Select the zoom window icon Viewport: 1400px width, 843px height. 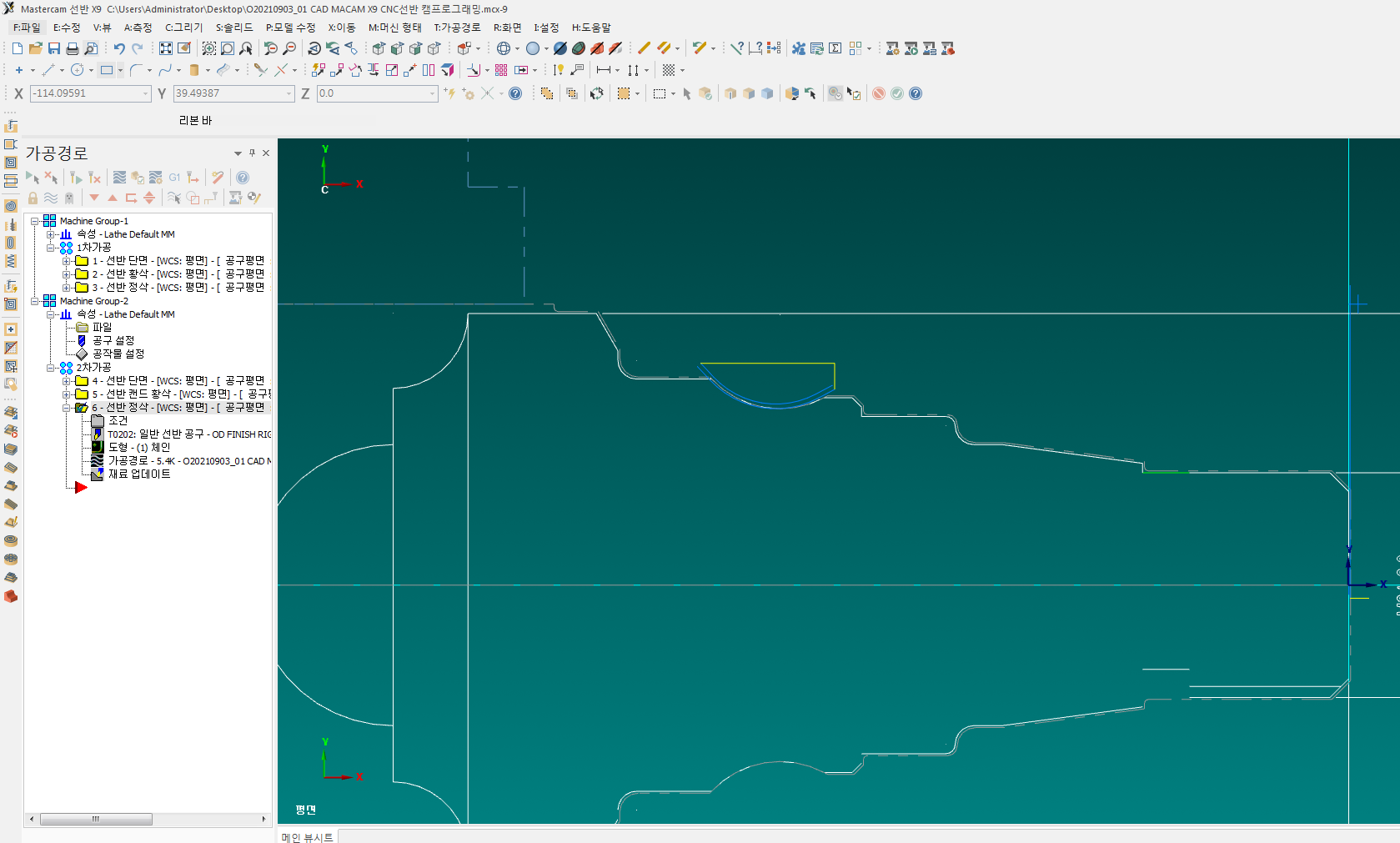click(209, 48)
